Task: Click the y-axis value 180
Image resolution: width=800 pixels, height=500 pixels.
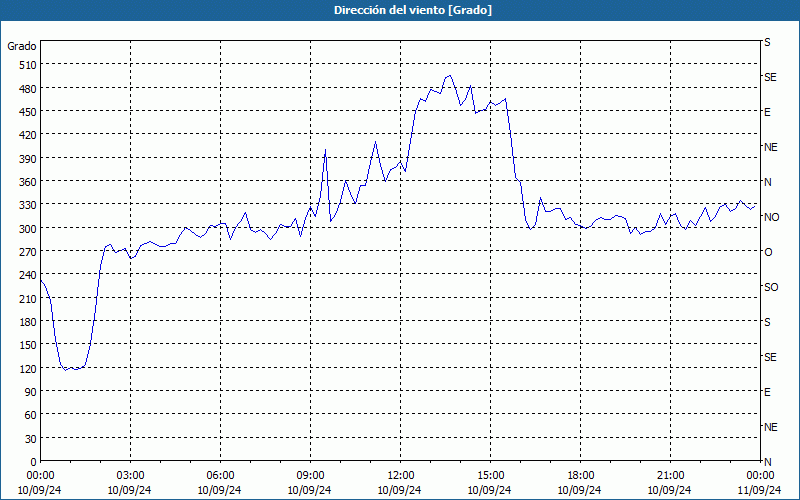Action: [29, 321]
